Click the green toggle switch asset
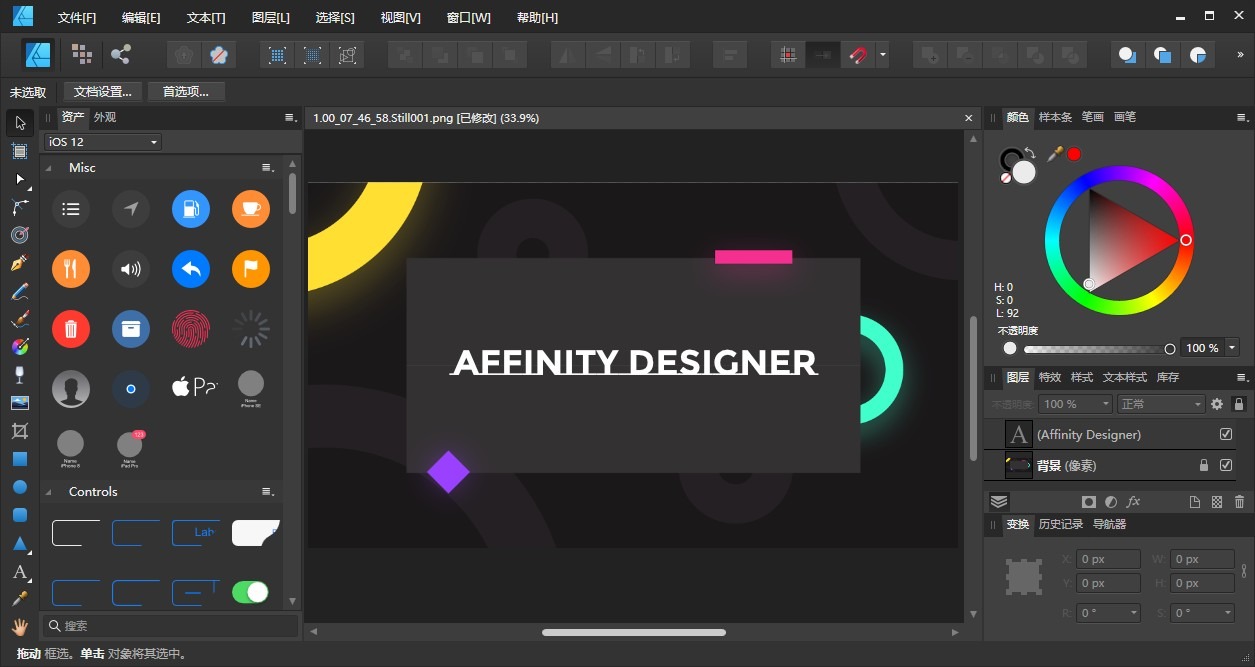This screenshot has height=667, width=1255. (250, 592)
